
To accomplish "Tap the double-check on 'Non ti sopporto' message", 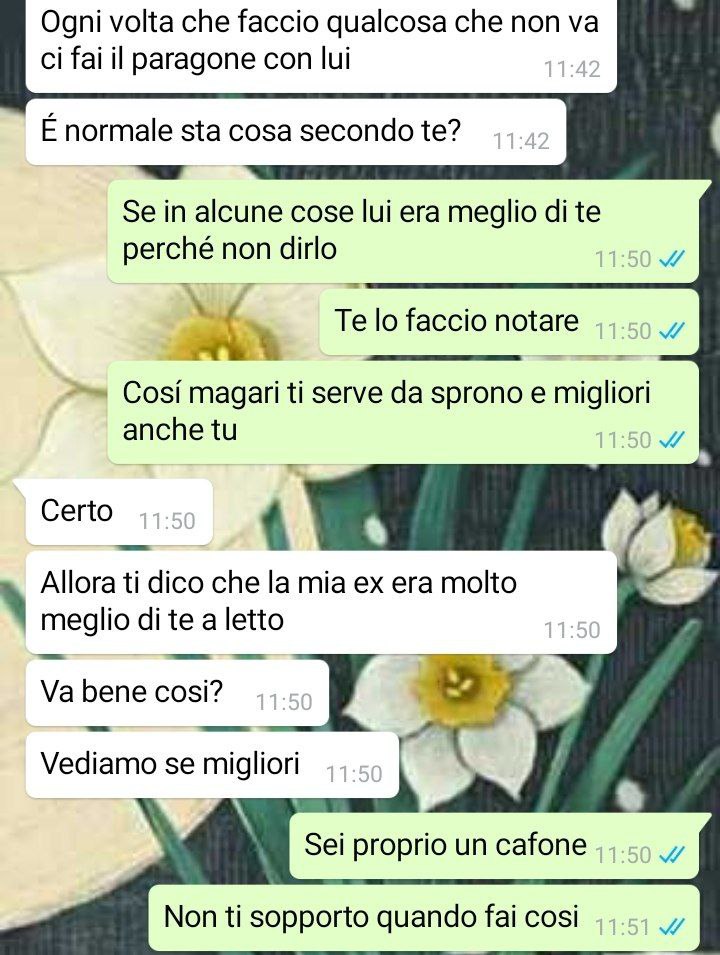I will (x=672, y=927).
